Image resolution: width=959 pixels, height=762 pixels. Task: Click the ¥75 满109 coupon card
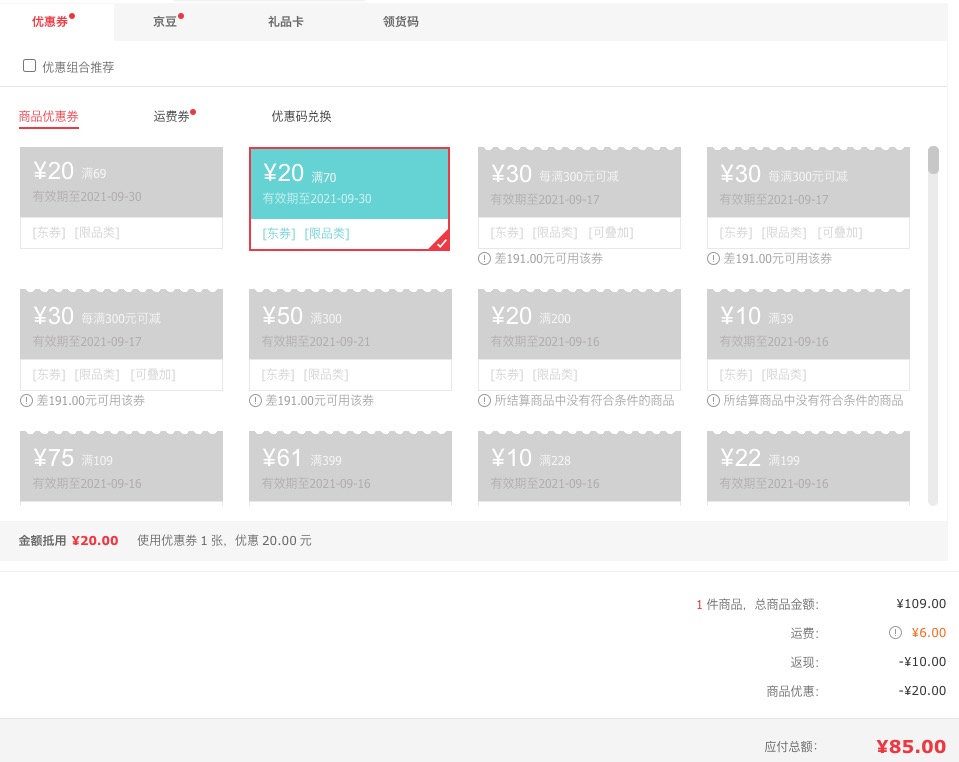click(x=121, y=468)
